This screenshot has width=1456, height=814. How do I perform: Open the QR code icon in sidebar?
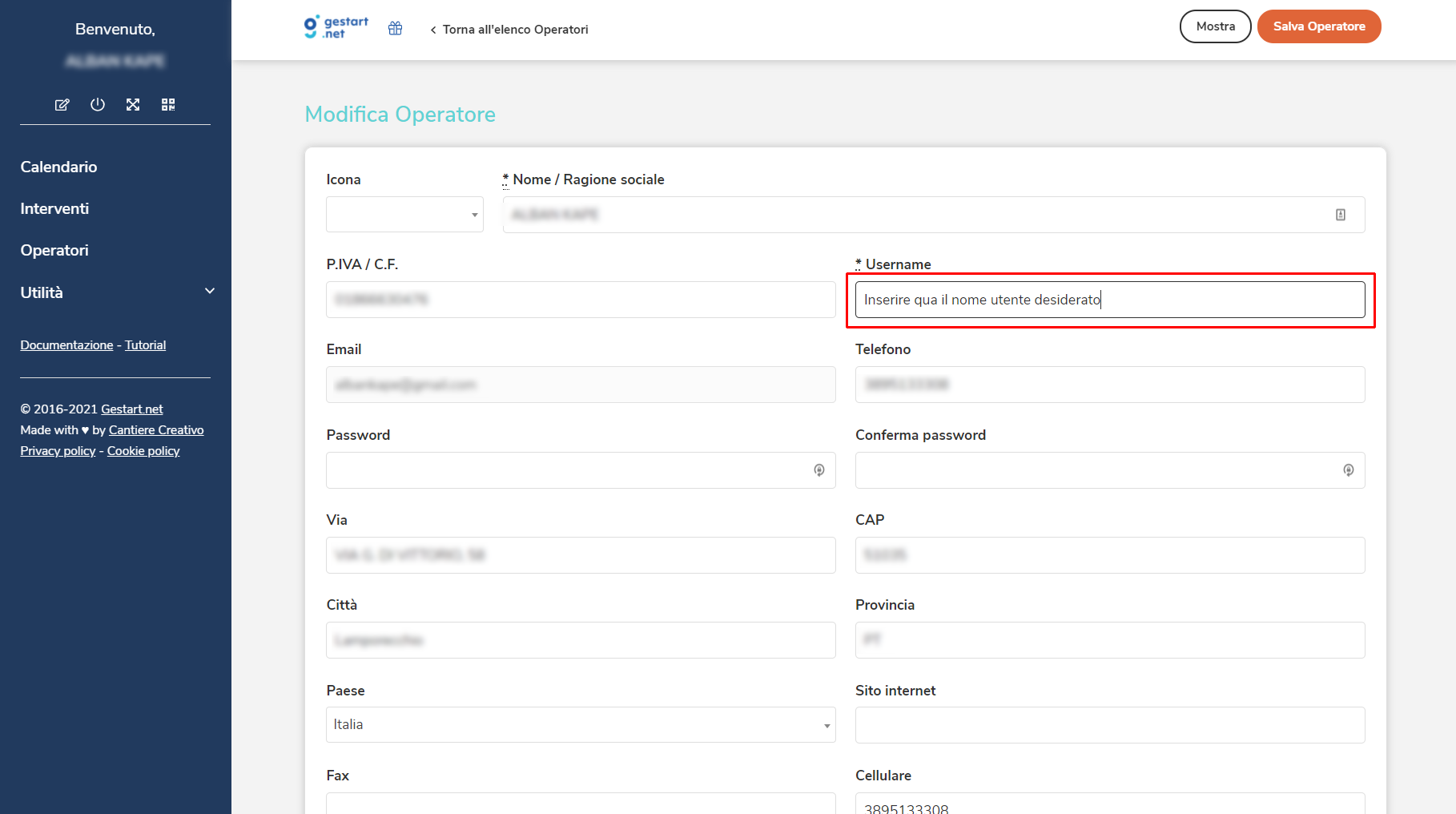[168, 105]
